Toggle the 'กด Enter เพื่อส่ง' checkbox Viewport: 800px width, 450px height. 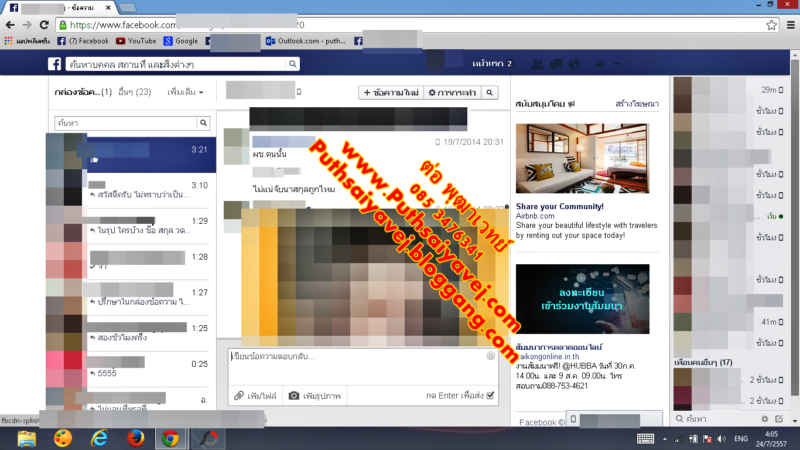pyautogui.click(x=490, y=396)
